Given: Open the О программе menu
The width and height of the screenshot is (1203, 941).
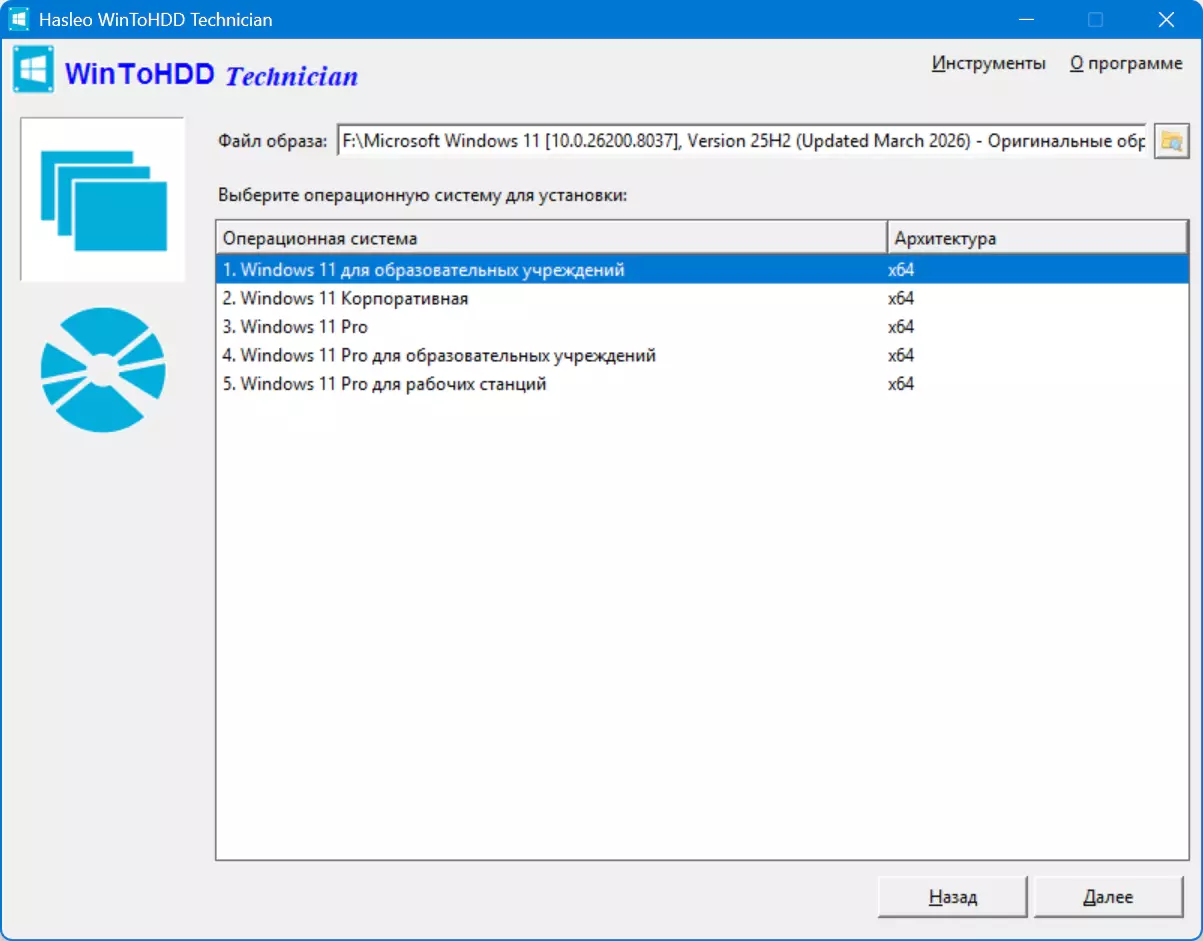Looking at the screenshot, I should 1126,63.
